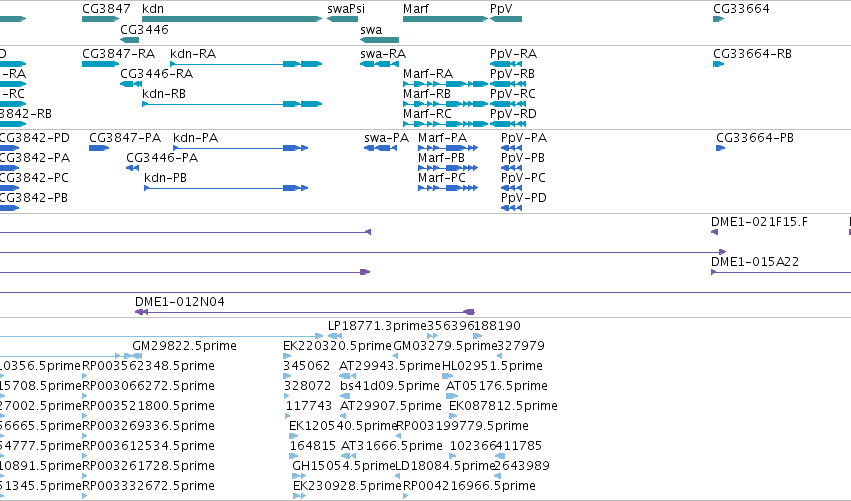Select the CG33664-PB protein label
Image resolution: width=851 pixels, height=501 pixels.
(x=755, y=138)
